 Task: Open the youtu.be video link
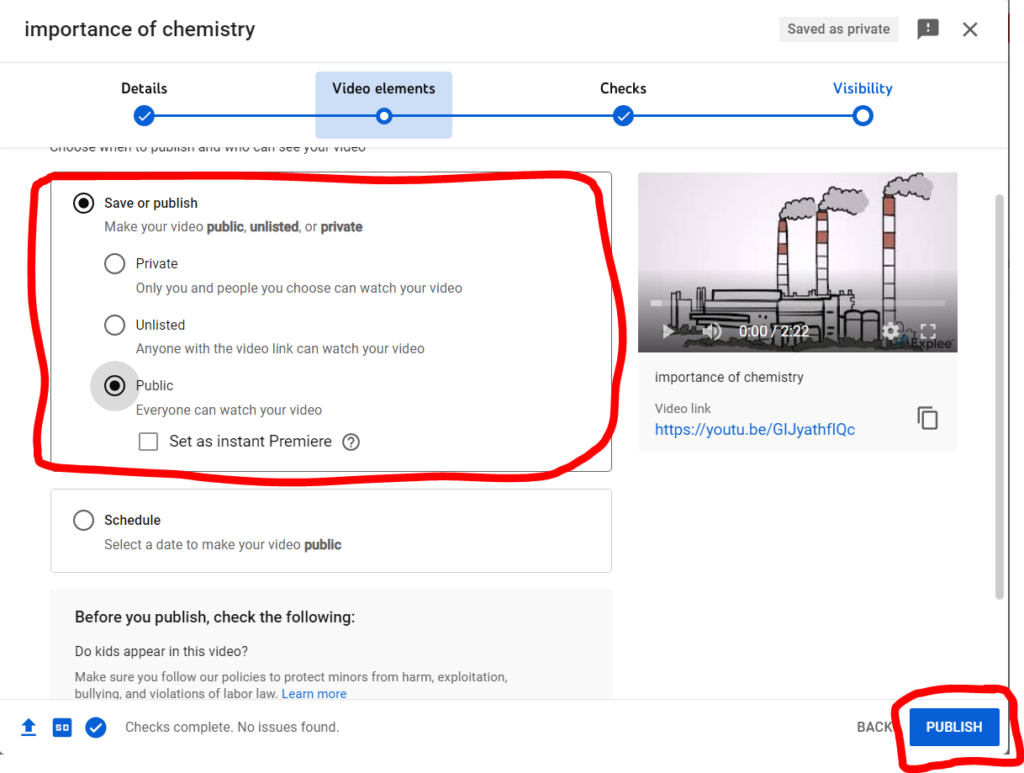(x=754, y=429)
